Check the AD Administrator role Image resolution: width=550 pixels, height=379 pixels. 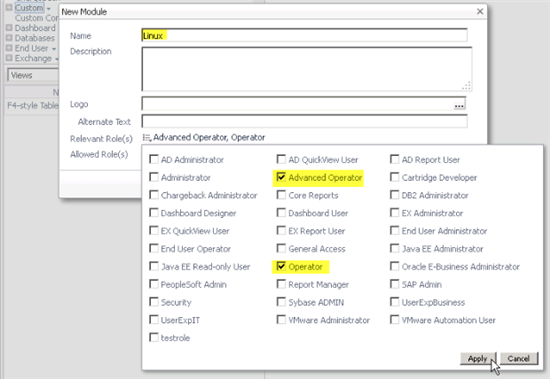[154, 159]
